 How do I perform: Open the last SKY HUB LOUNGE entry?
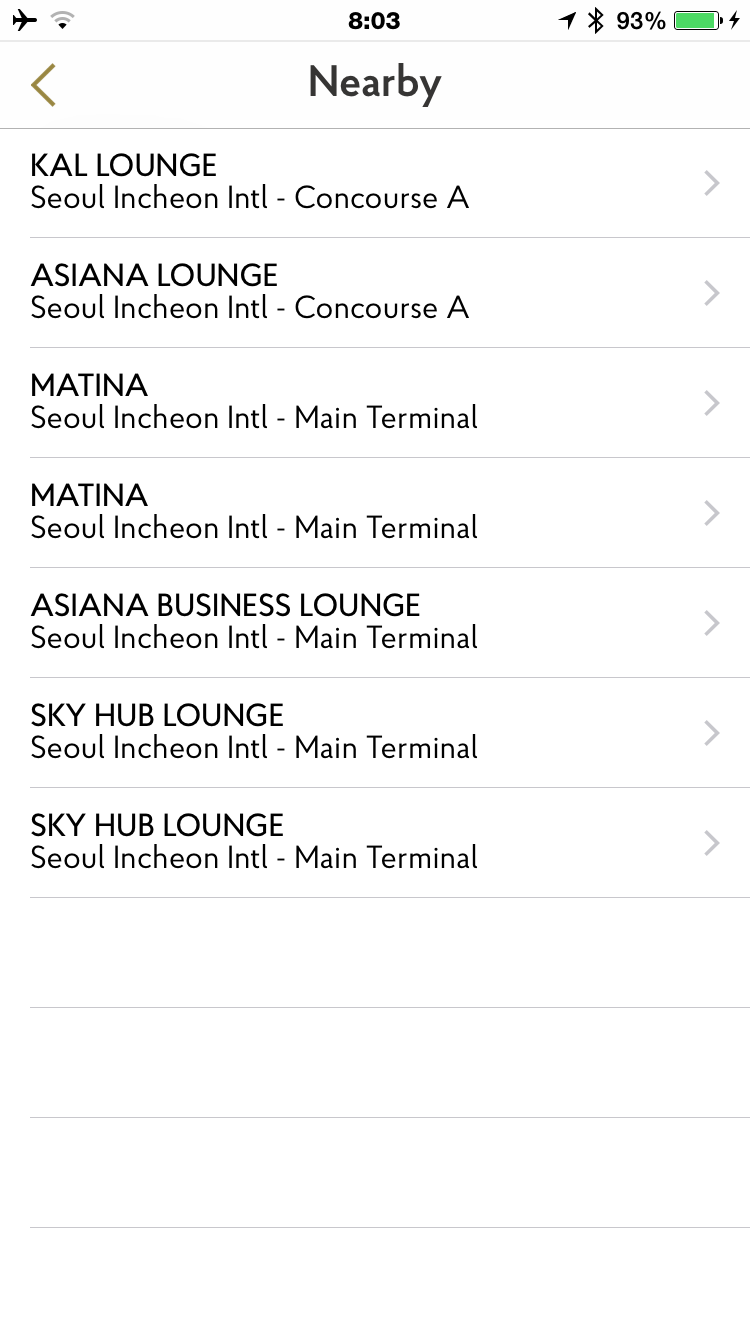[x=157, y=825]
